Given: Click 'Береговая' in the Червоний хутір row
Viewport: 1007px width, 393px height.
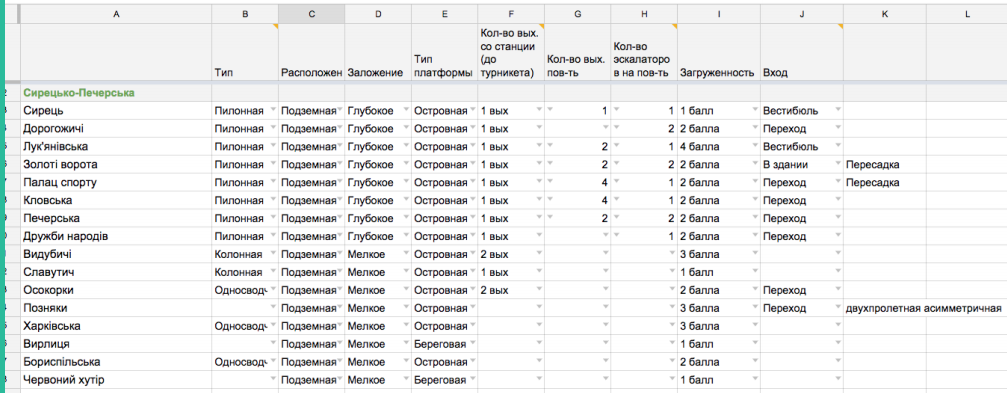Looking at the screenshot, I should (x=440, y=380).
